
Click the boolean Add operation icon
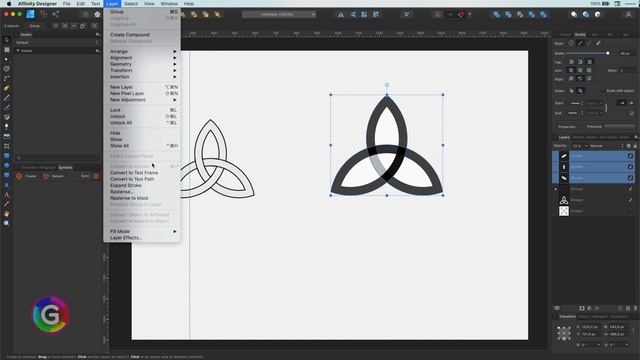coord(496,14)
